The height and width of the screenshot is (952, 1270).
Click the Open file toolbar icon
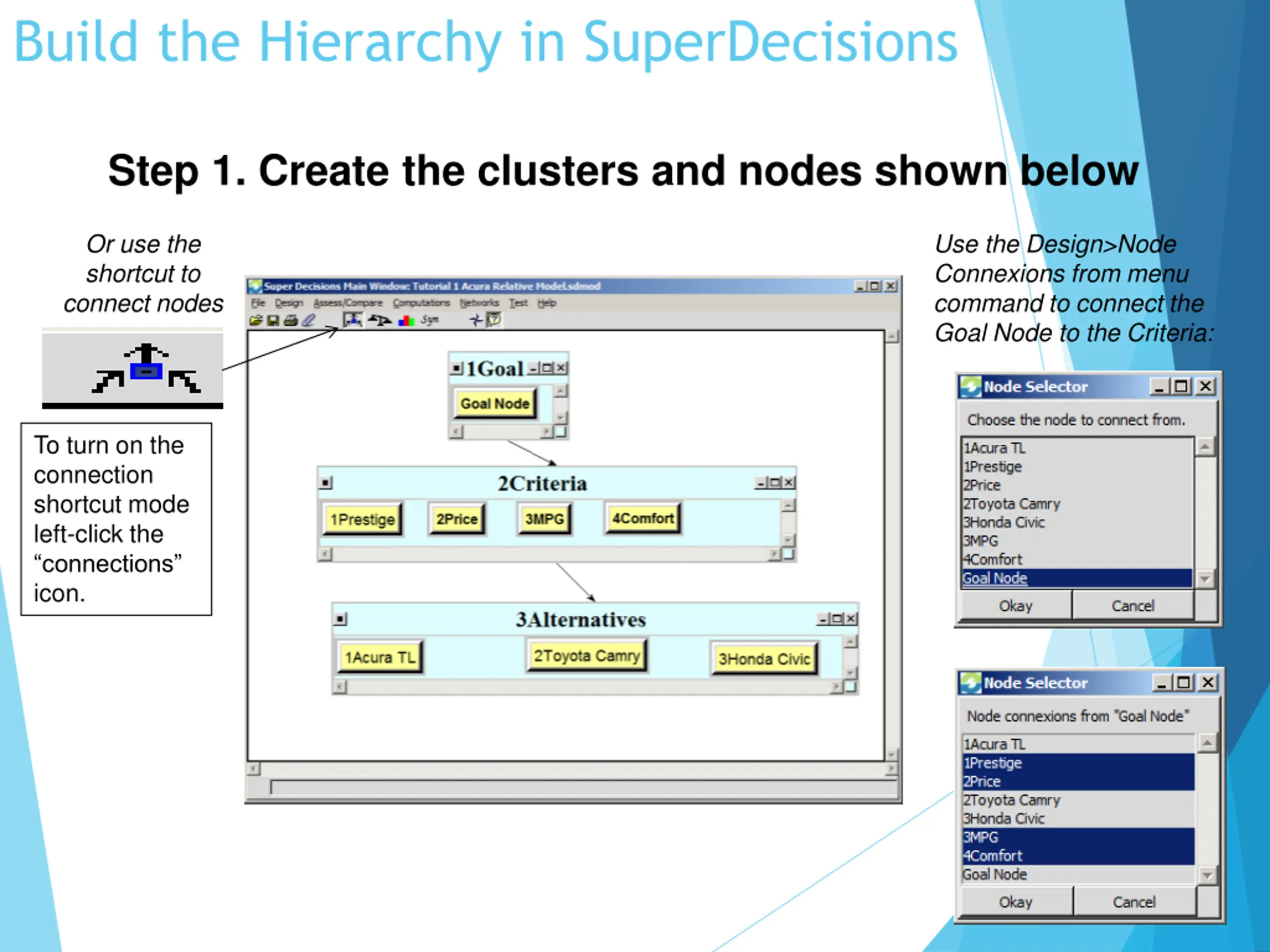click(255, 320)
